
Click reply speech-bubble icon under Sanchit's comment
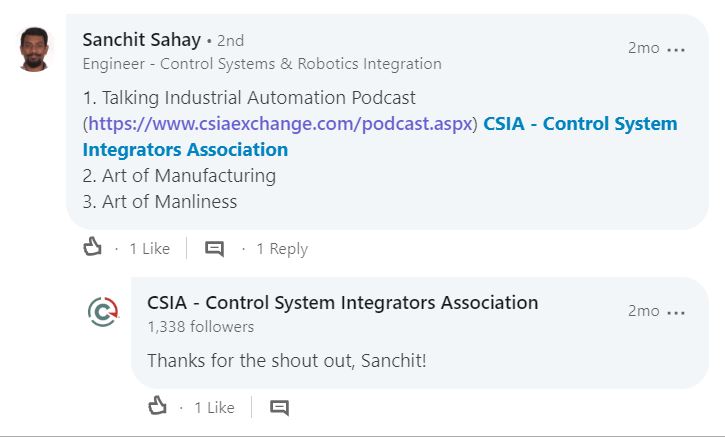pyautogui.click(x=214, y=249)
